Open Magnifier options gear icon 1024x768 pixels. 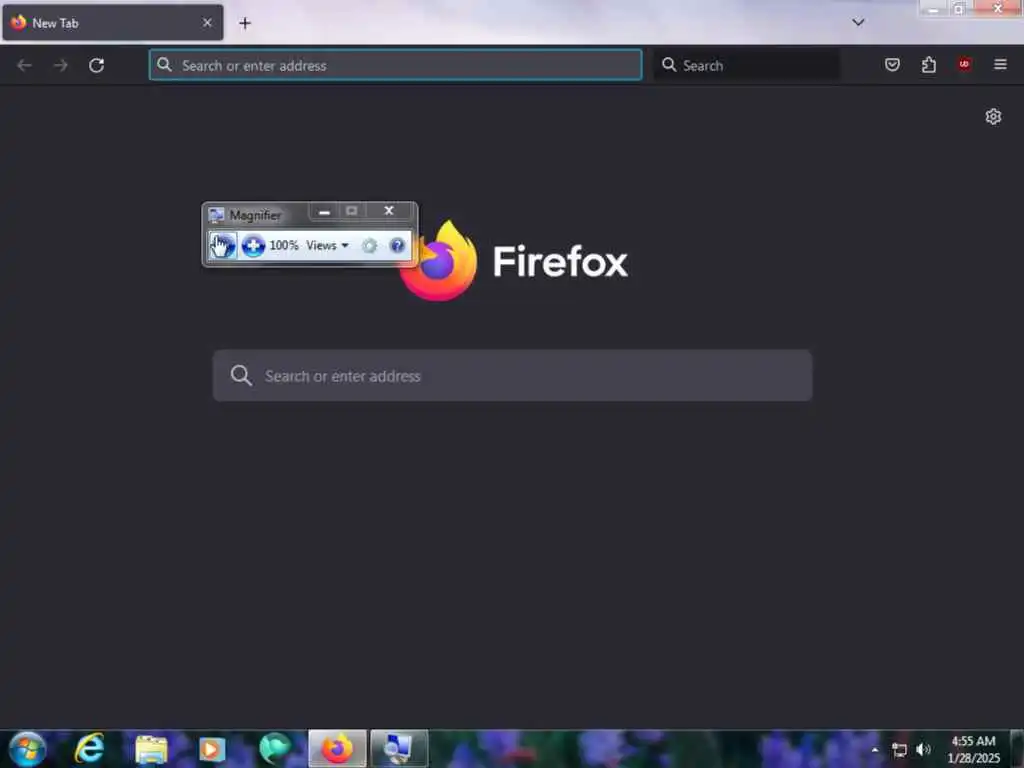[x=369, y=246]
